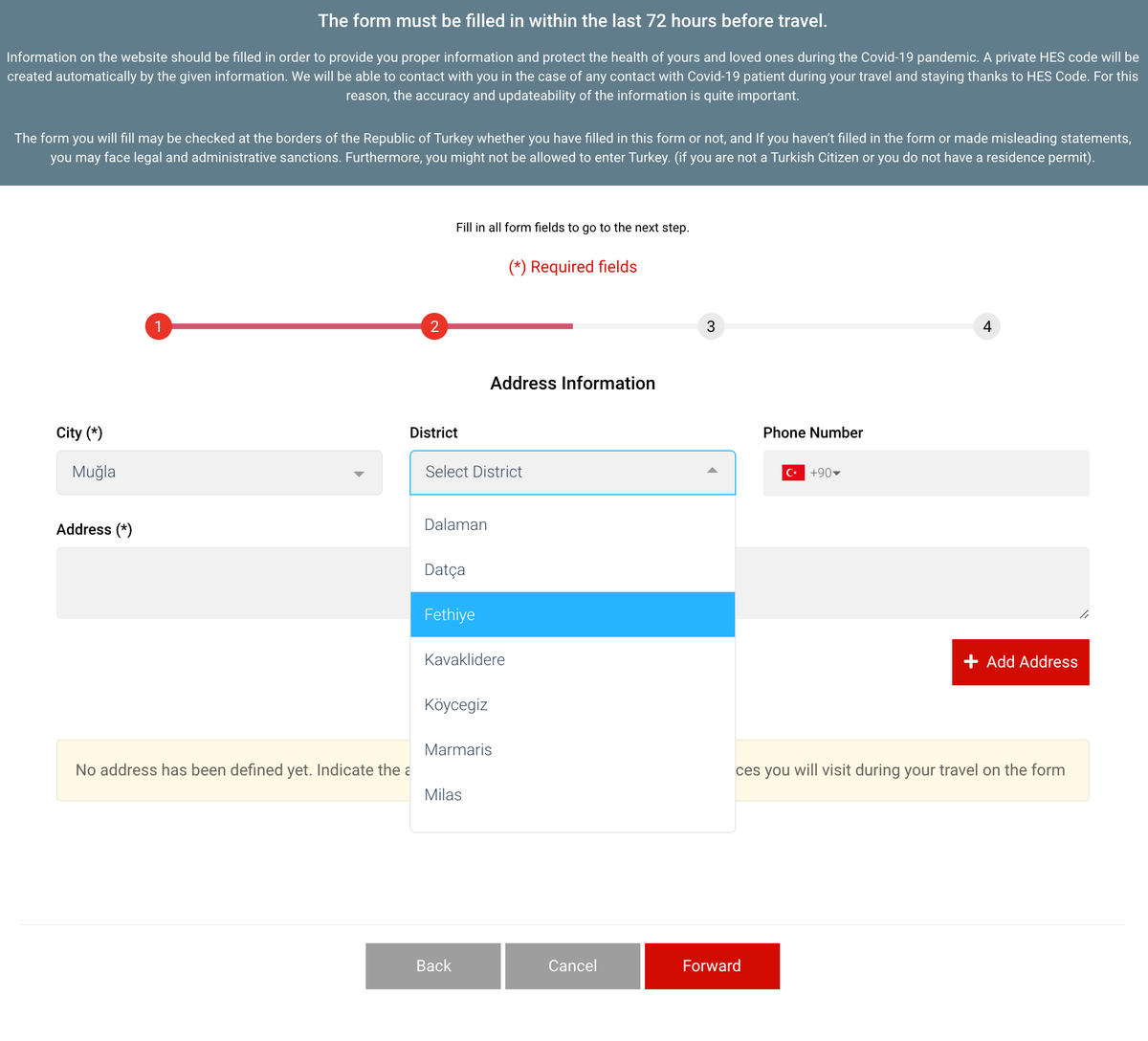Click the Turkish flag icon

tap(793, 473)
